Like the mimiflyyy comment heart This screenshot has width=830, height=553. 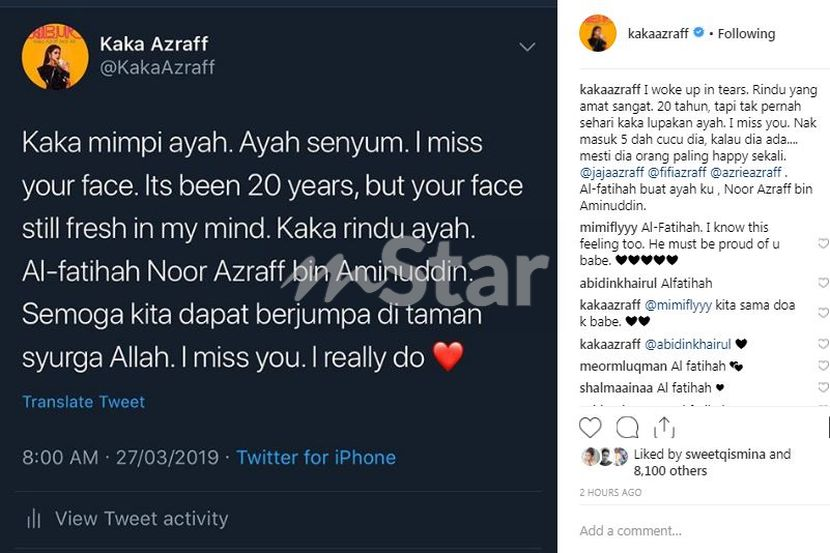coord(823,243)
